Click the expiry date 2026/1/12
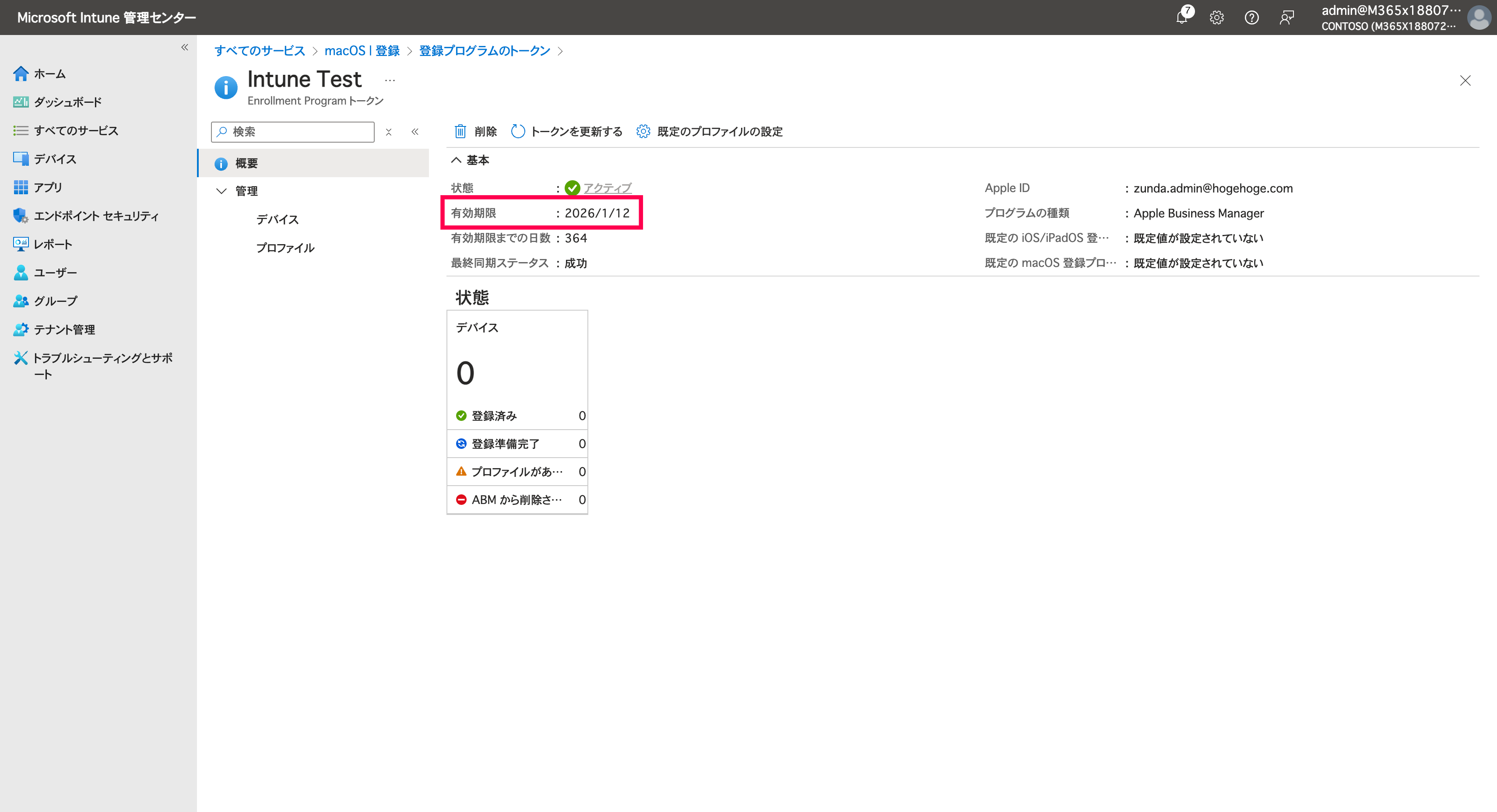 (x=597, y=213)
